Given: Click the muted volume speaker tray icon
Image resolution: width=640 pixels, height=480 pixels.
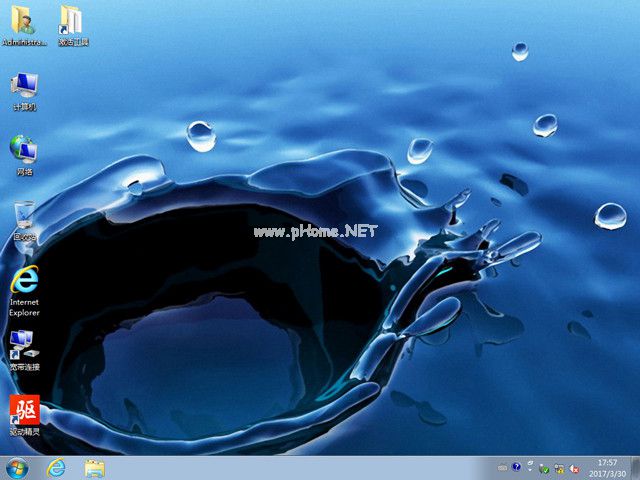Looking at the screenshot, I should coord(574,469).
